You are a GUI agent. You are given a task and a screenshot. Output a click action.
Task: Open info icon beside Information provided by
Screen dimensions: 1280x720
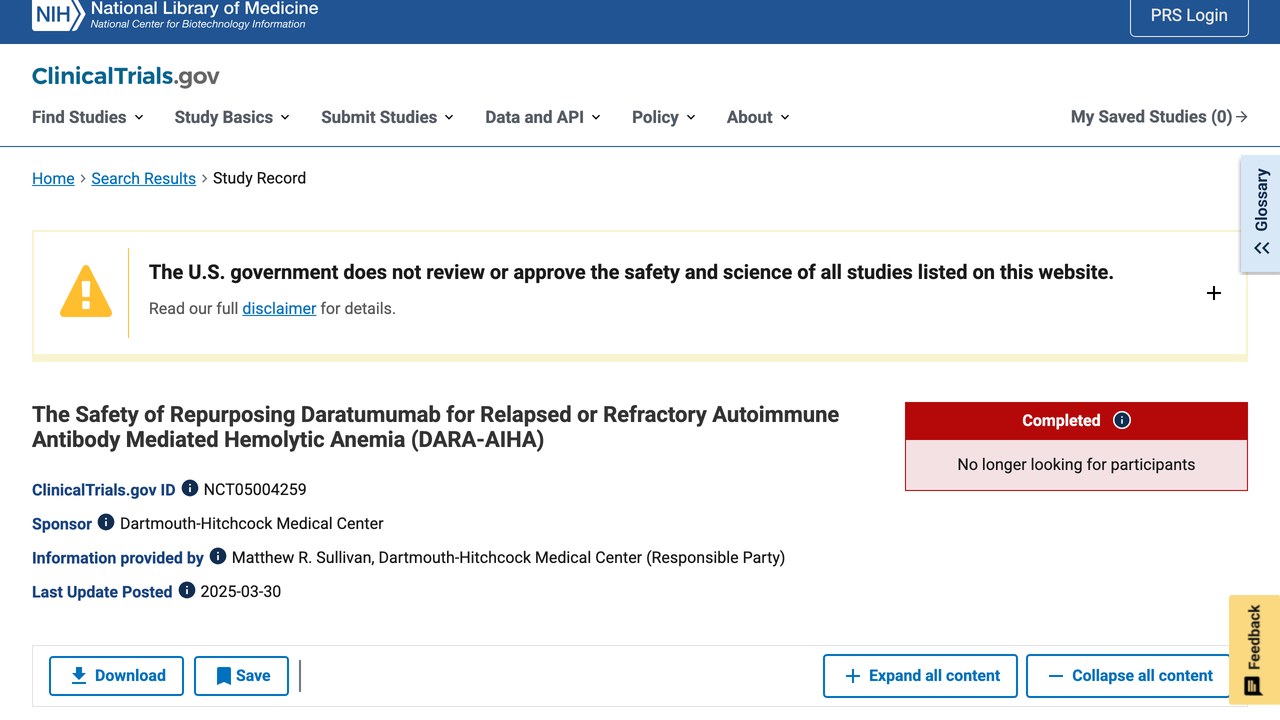pyautogui.click(x=218, y=557)
